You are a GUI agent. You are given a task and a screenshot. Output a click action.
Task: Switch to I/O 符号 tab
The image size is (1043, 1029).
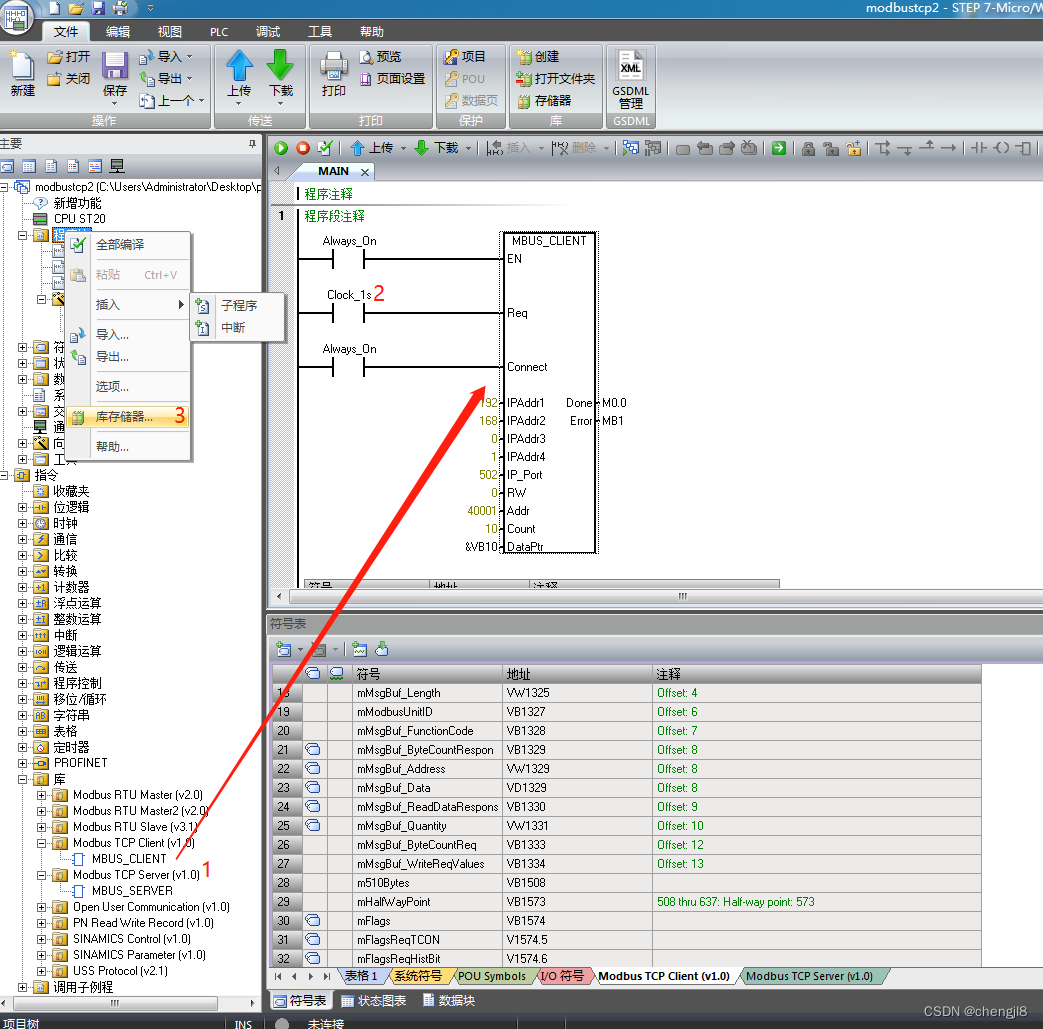coord(563,976)
